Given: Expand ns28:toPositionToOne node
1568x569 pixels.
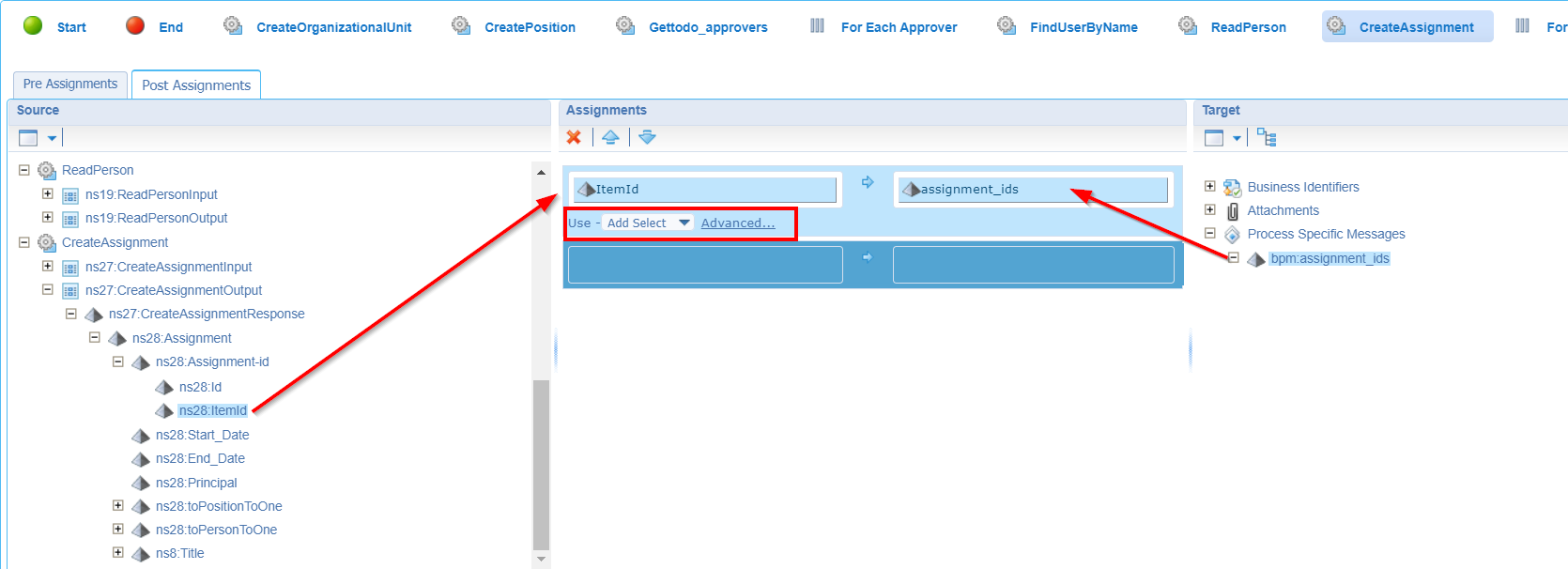Looking at the screenshot, I should pyautogui.click(x=118, y=505).
